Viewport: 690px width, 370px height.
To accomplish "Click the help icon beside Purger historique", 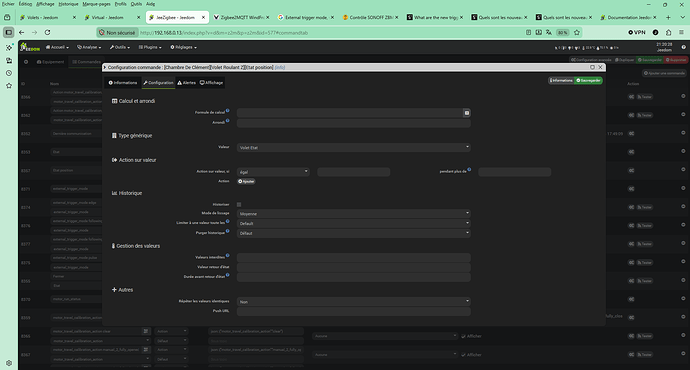I will [228, 231].
